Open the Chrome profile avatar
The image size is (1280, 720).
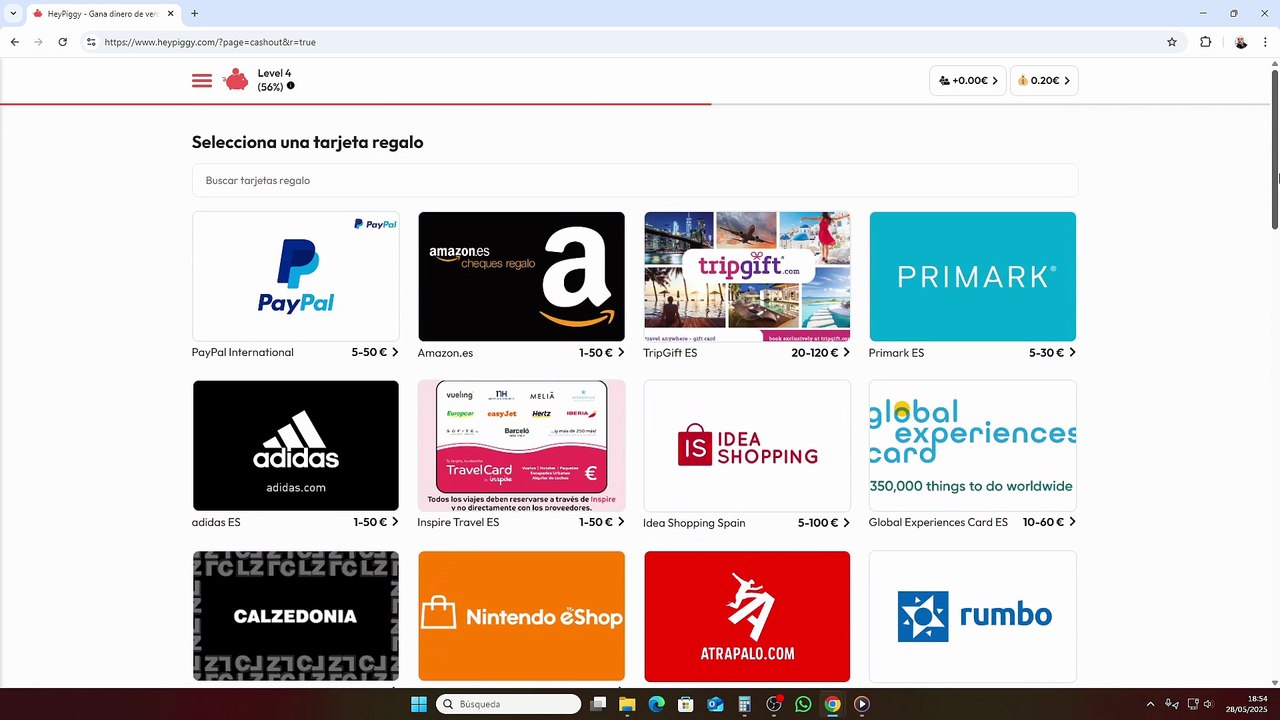[x=1241, y=42]
